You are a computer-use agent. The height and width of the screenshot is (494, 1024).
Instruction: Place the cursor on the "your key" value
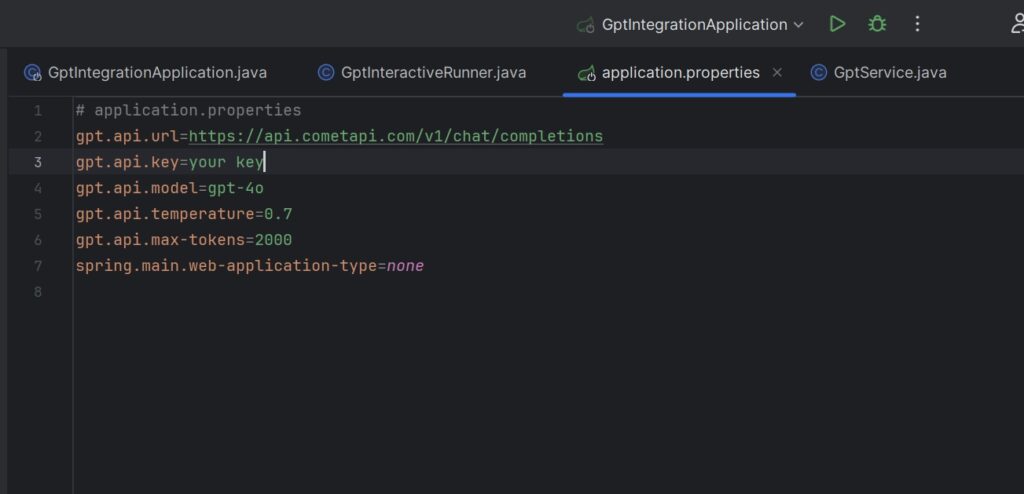224,162
